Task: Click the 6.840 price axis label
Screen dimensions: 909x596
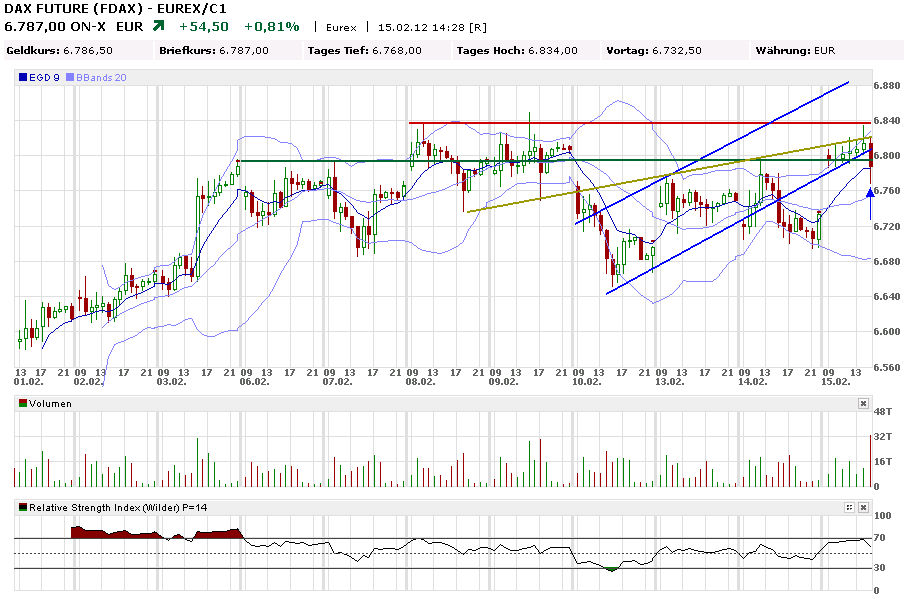Action: pyautogui.click(x=887, y=121)
